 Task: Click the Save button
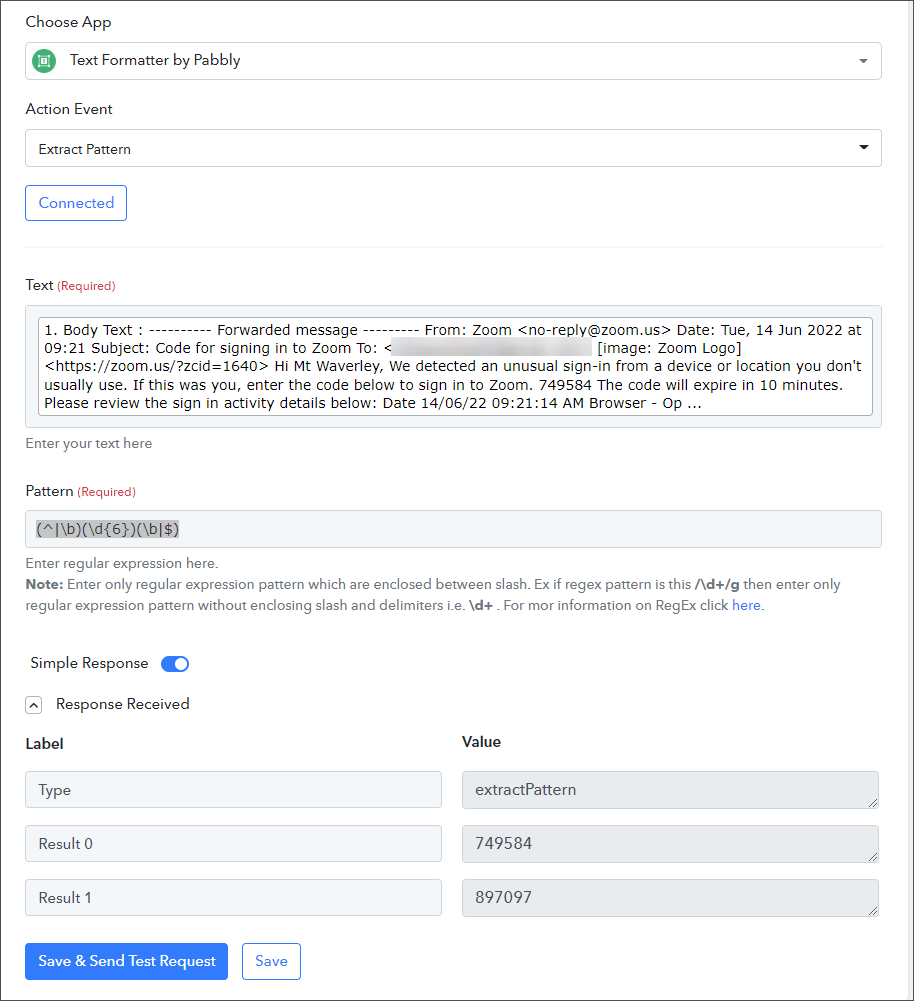click(271, 961)
